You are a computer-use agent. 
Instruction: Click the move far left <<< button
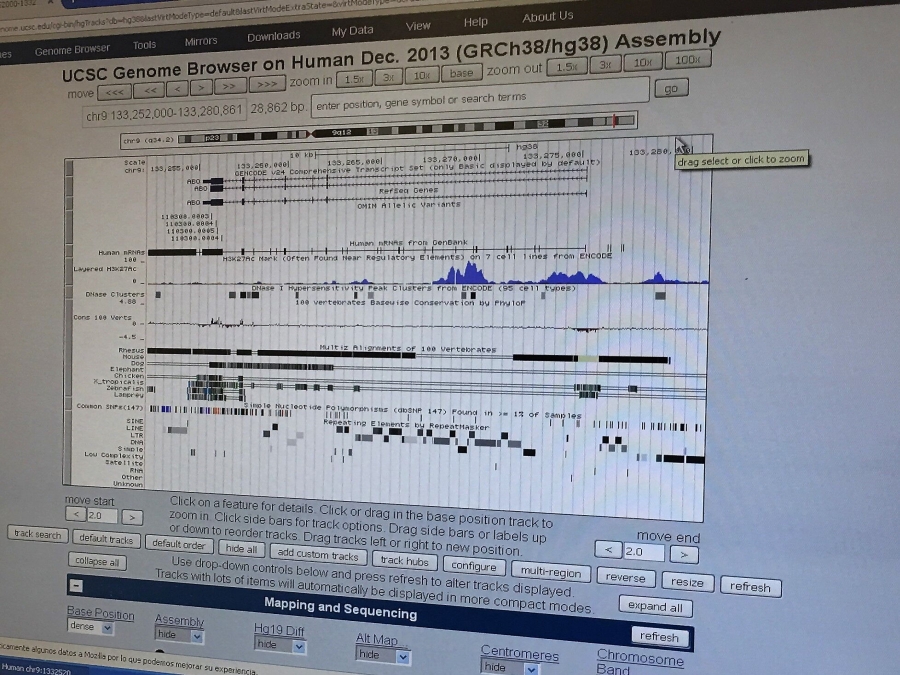coord(114,92)
